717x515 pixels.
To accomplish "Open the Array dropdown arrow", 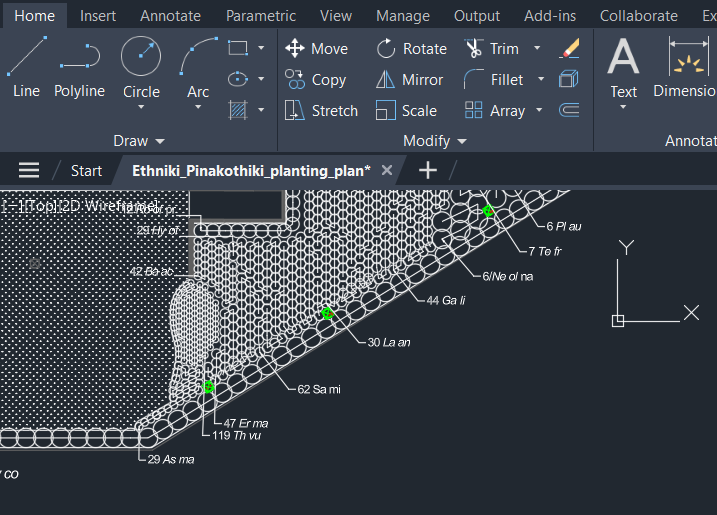I will point(539,111).
